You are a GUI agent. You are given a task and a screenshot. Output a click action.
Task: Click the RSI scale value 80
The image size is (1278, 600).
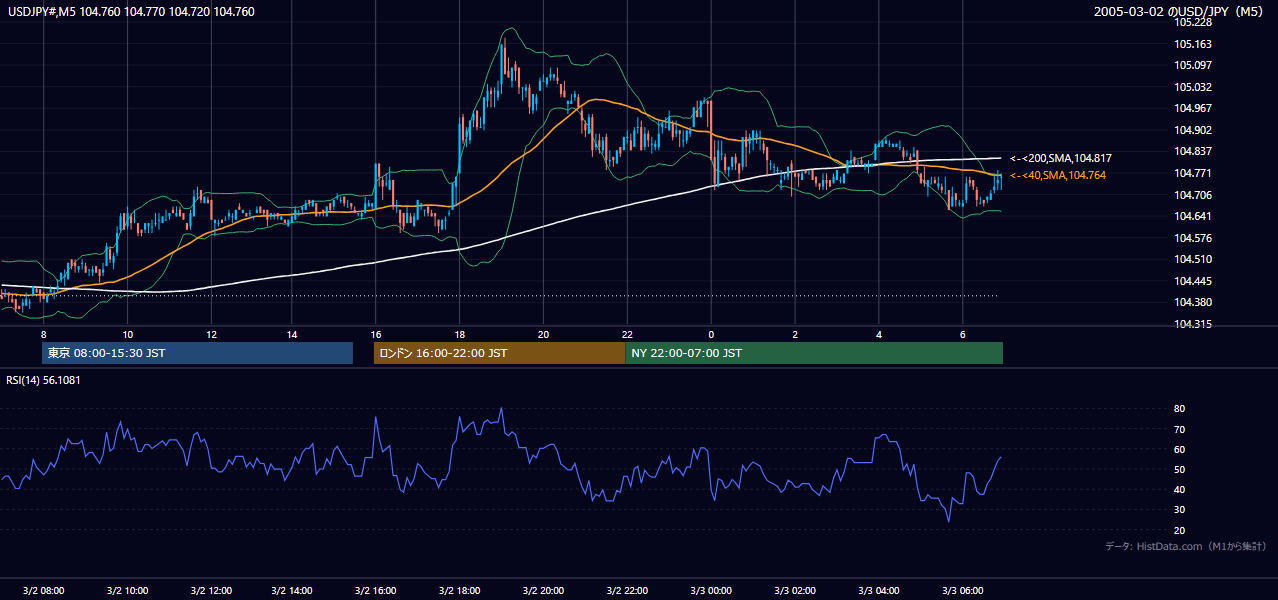click(1179, 409)
